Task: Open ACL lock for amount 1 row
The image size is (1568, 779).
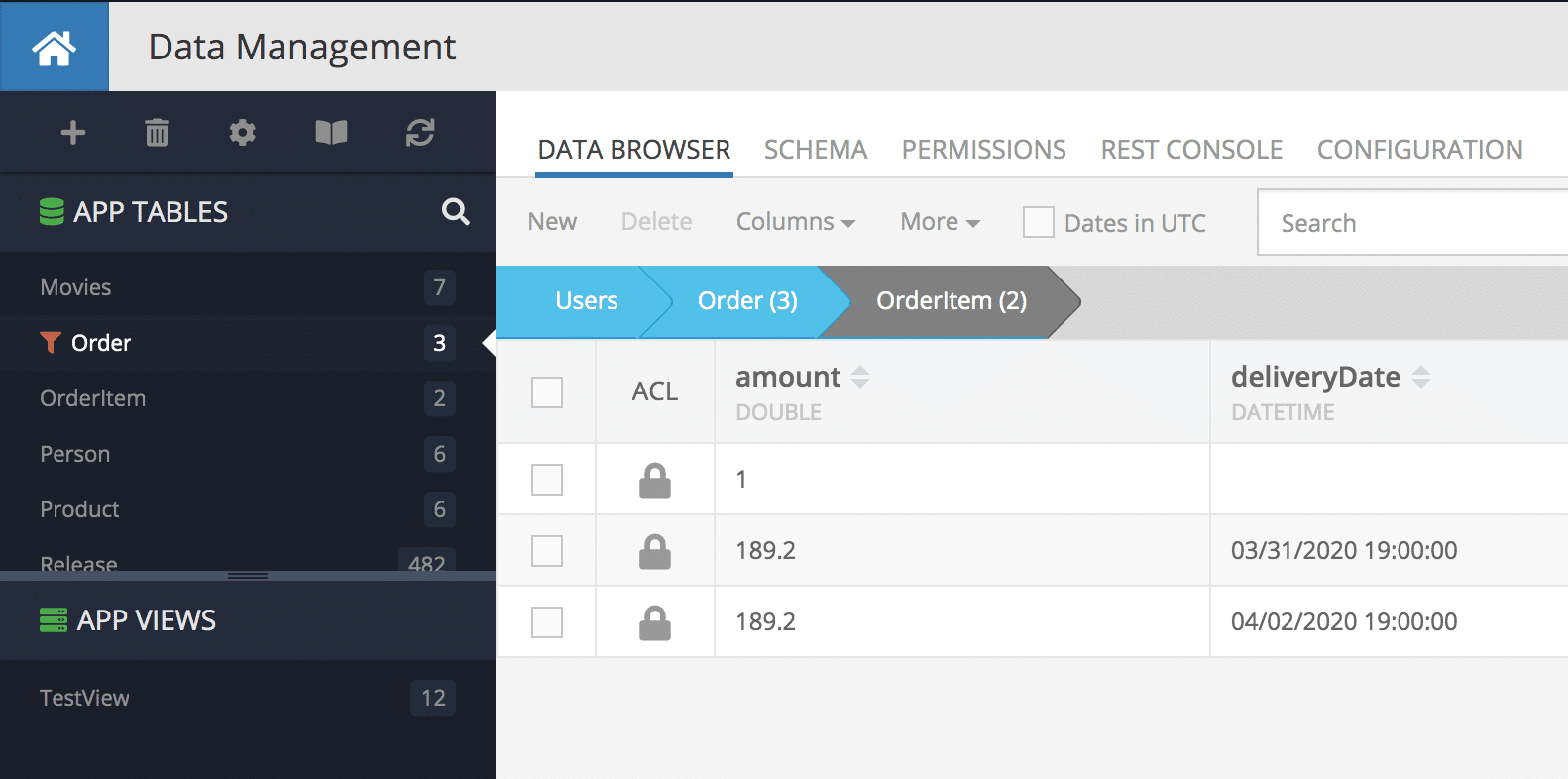Action: coord(655,480)
